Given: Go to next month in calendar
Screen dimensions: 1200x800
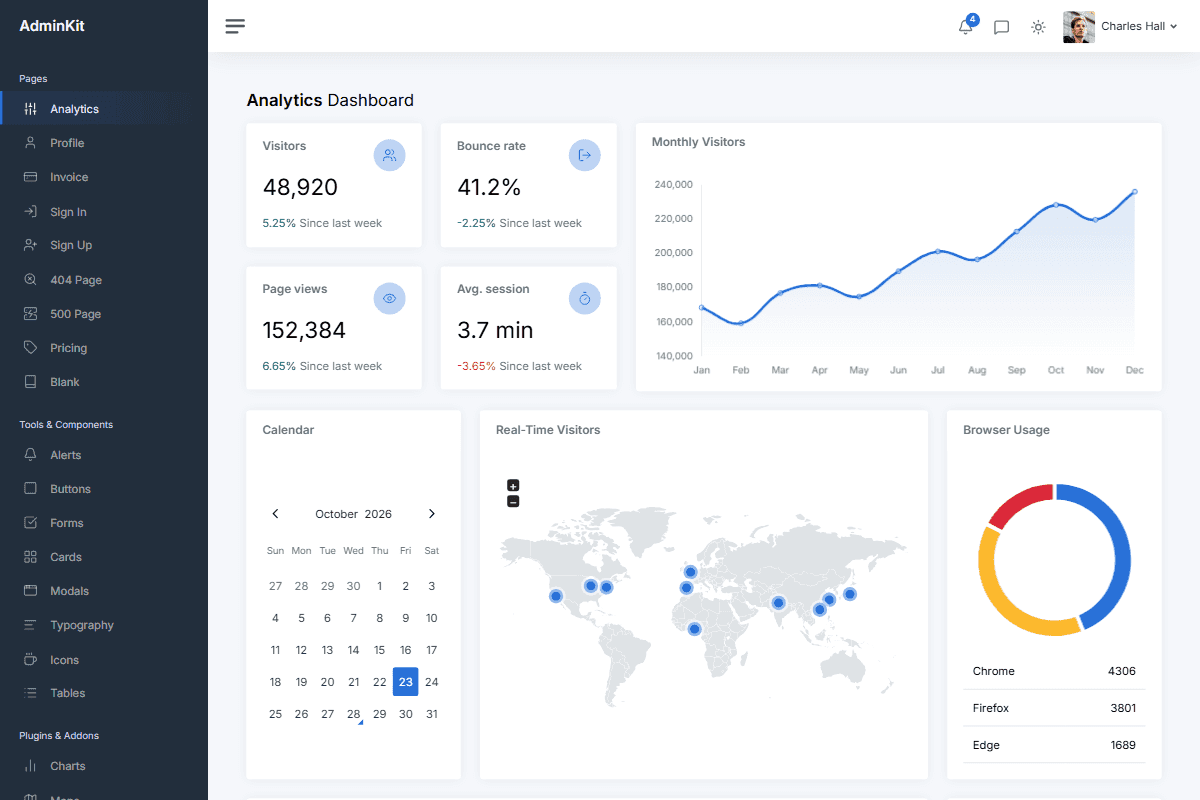Looking at the screenshot, I should click(x=432, y=514).
